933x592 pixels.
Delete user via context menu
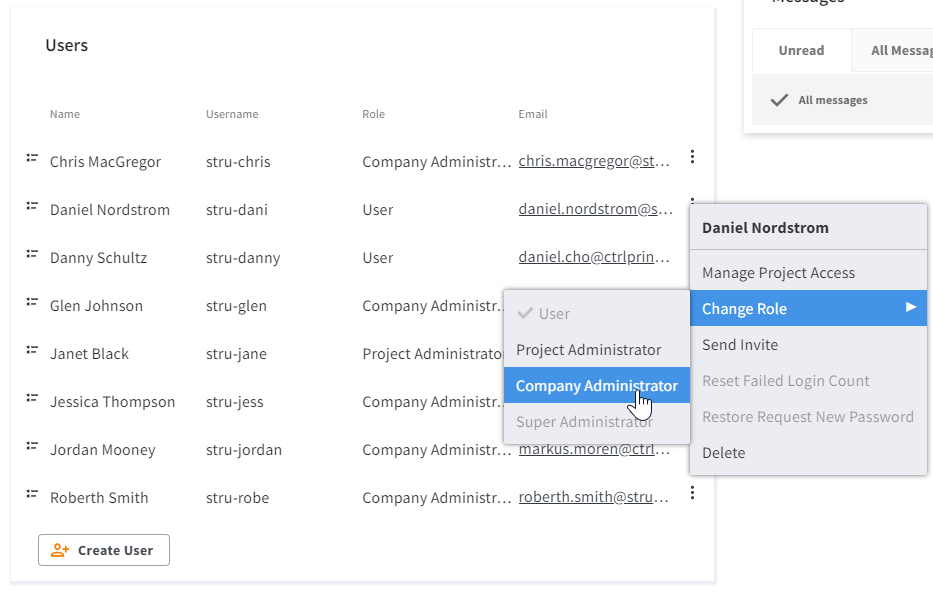[x=724, y=453]
